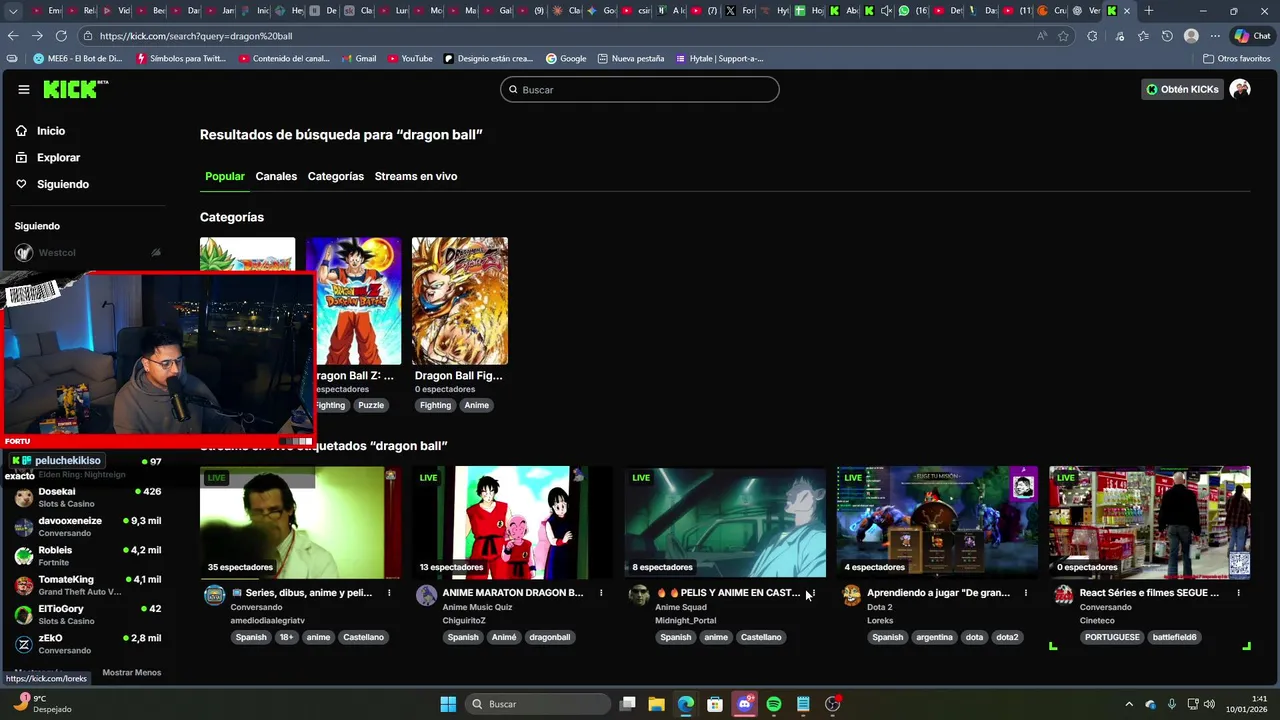The height and width of the screenshot is (720, 1280).
Task: Open options menu for PELIS Y ANIME stream
Action: [813, 593]
